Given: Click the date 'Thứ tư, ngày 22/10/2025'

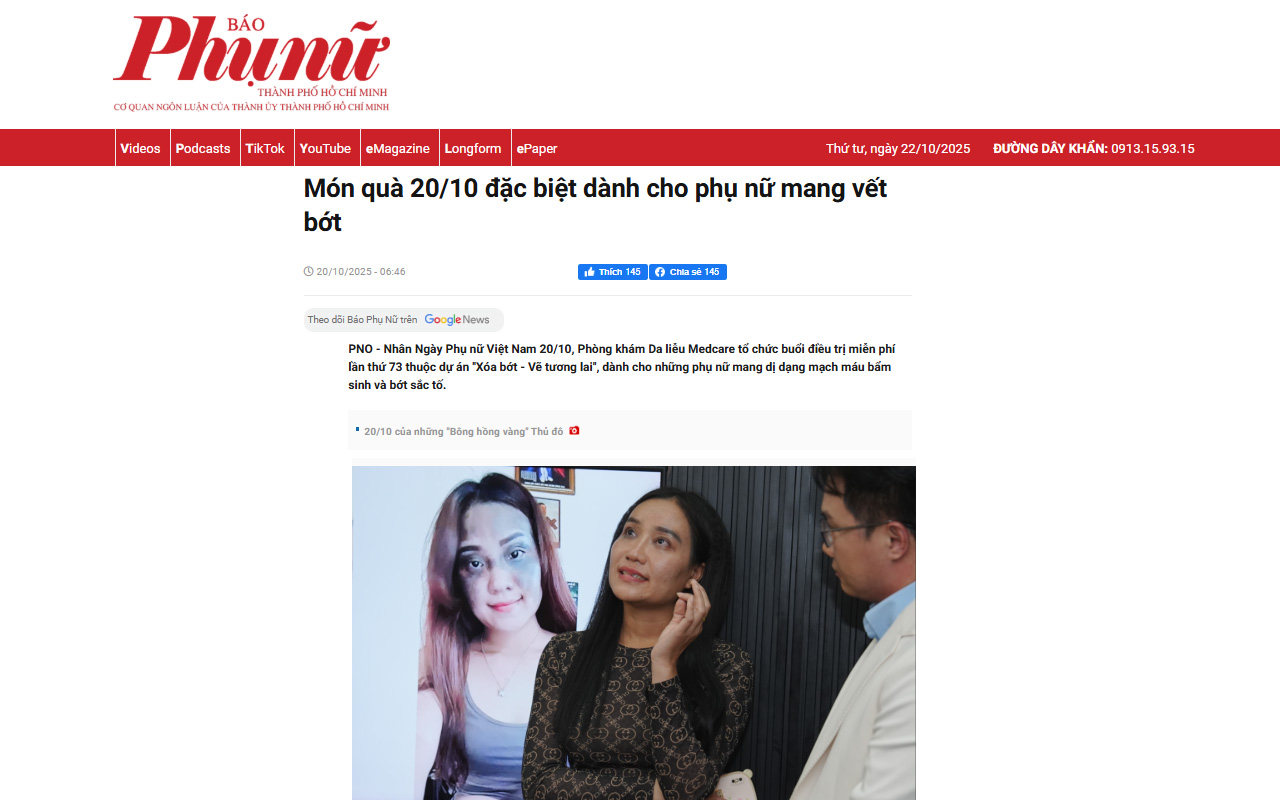Looking at the screenshot, I should click(898, 149).
